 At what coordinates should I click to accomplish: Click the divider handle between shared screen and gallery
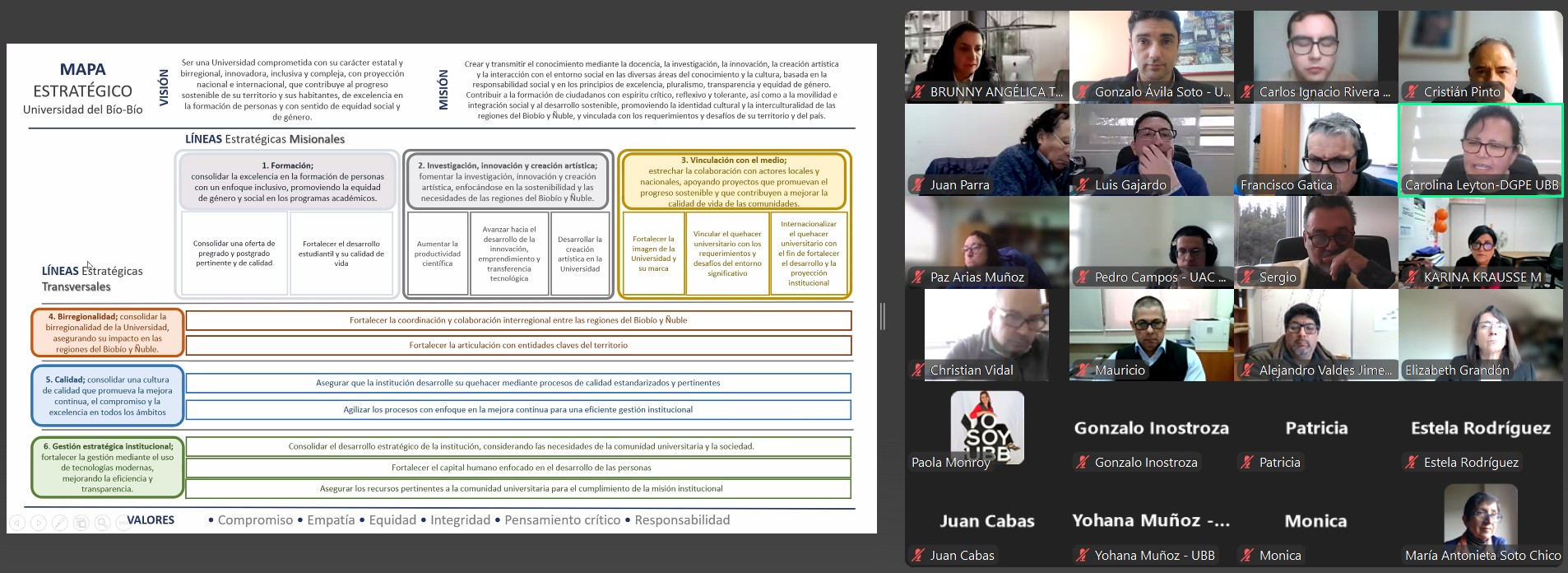tap(883, 316)
